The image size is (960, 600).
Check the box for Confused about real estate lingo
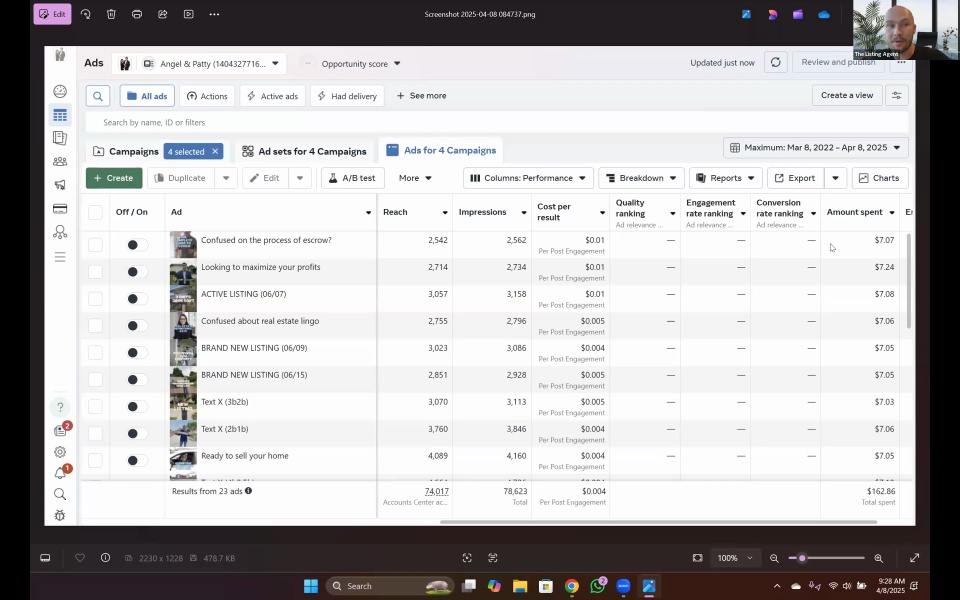(95, 326)
